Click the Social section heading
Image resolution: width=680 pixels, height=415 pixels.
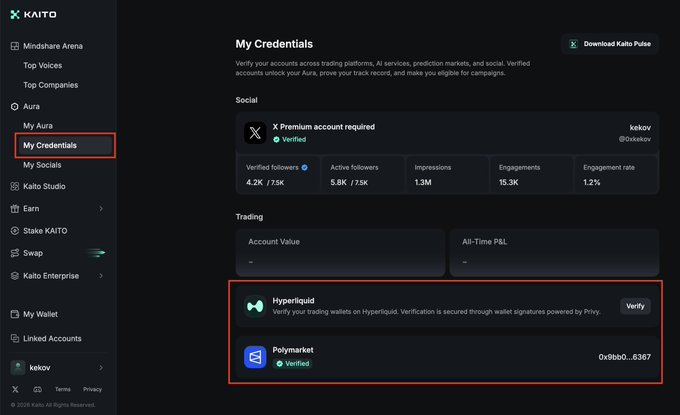246,100
